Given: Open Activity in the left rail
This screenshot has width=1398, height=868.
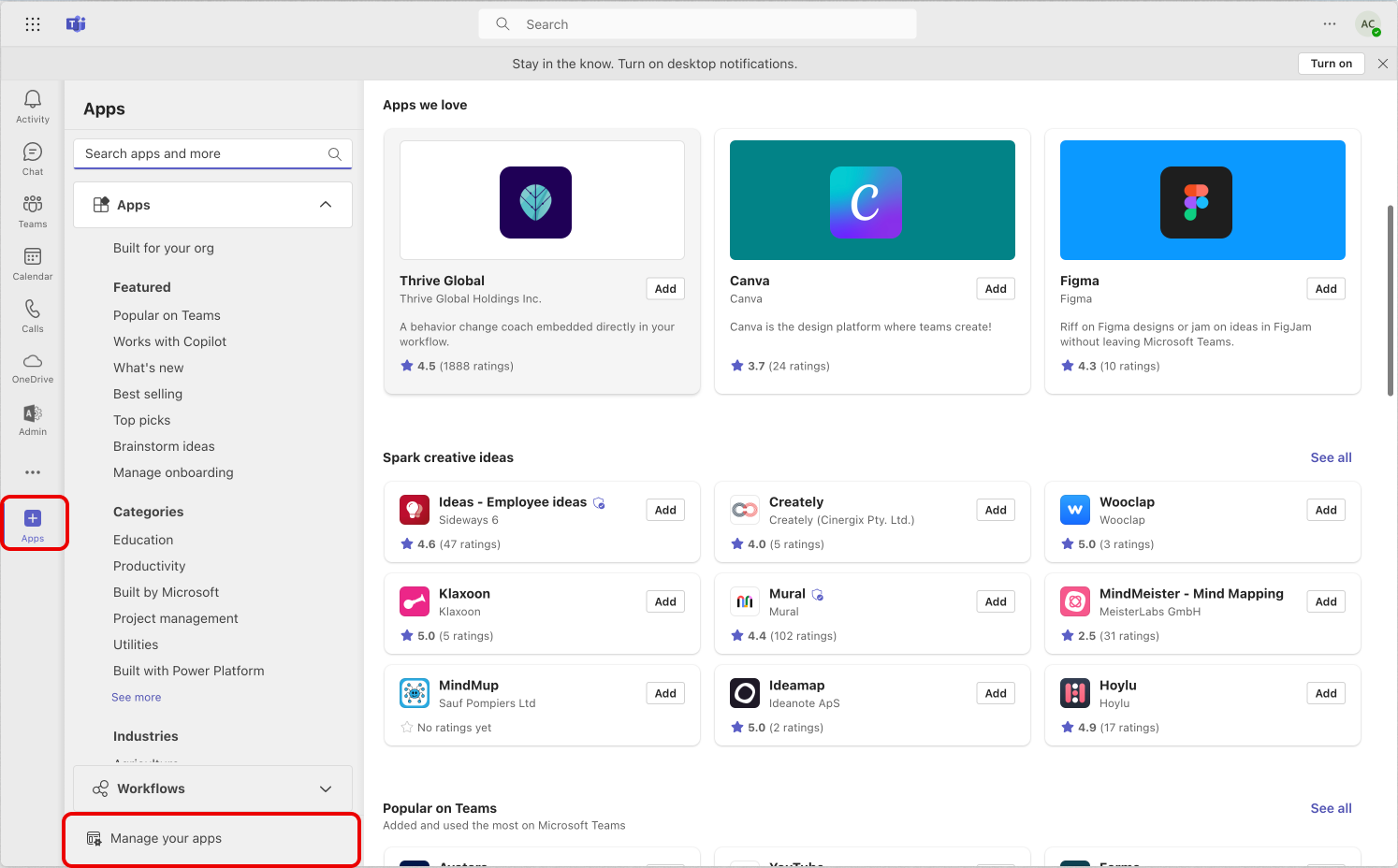Looking at the screenshot, I should coord(33,106).
